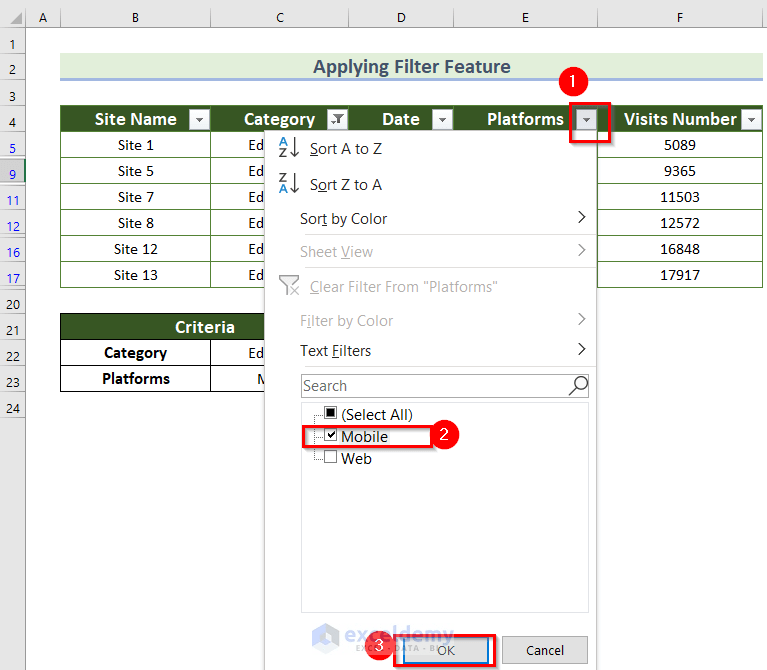Click cell with Site 13

coord(135,275)
